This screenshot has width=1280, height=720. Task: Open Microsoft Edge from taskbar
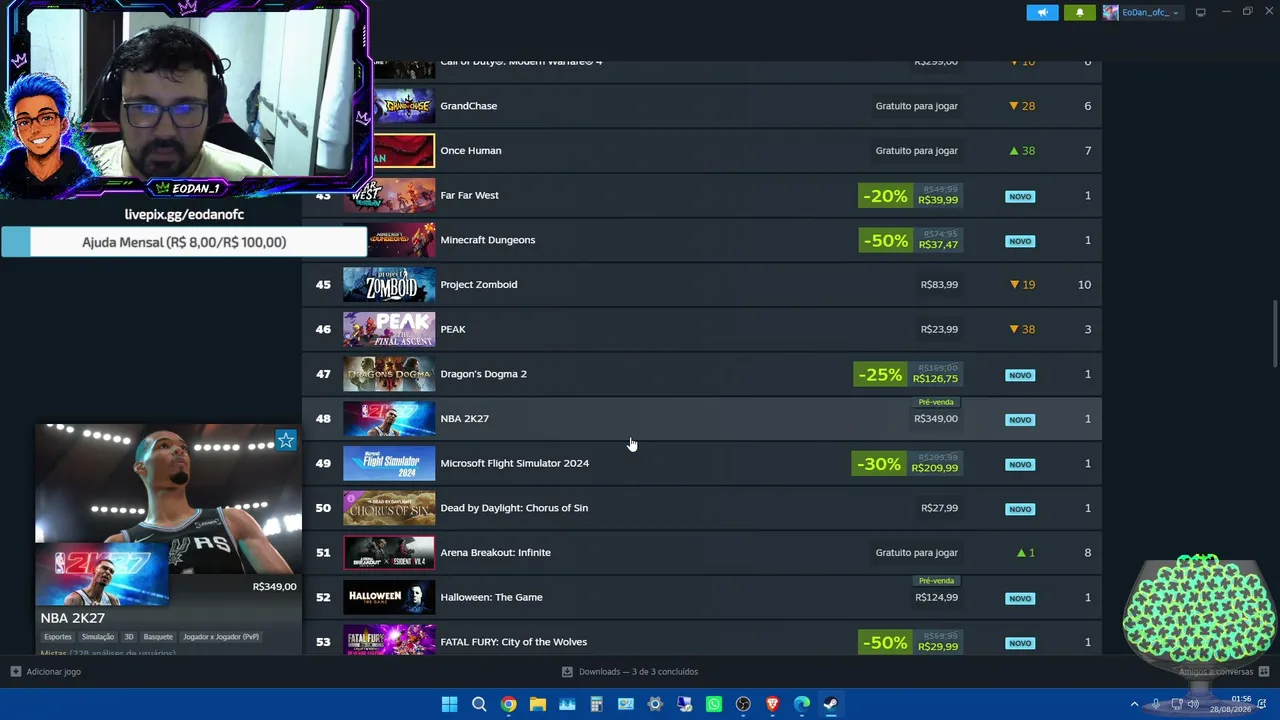pos(802,704)
